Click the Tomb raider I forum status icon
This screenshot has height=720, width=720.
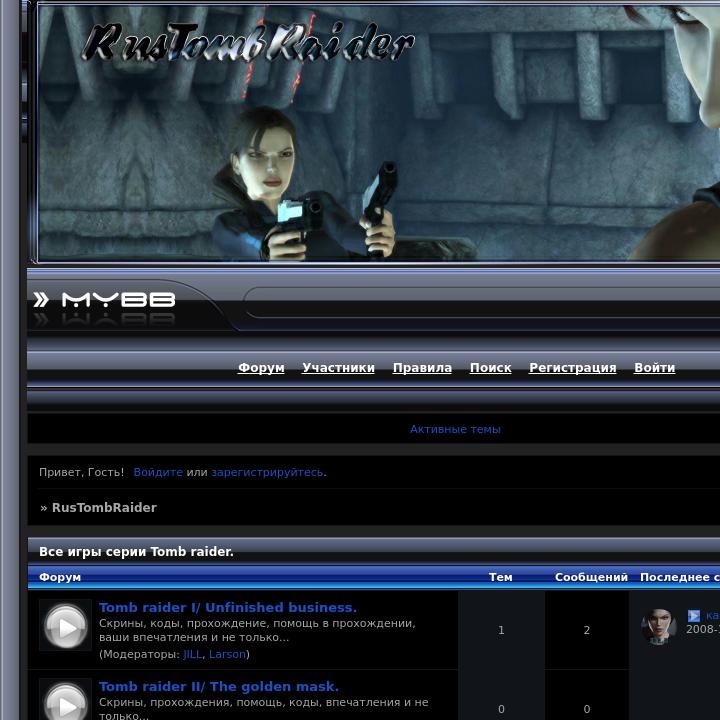click(x=65, y=626)
